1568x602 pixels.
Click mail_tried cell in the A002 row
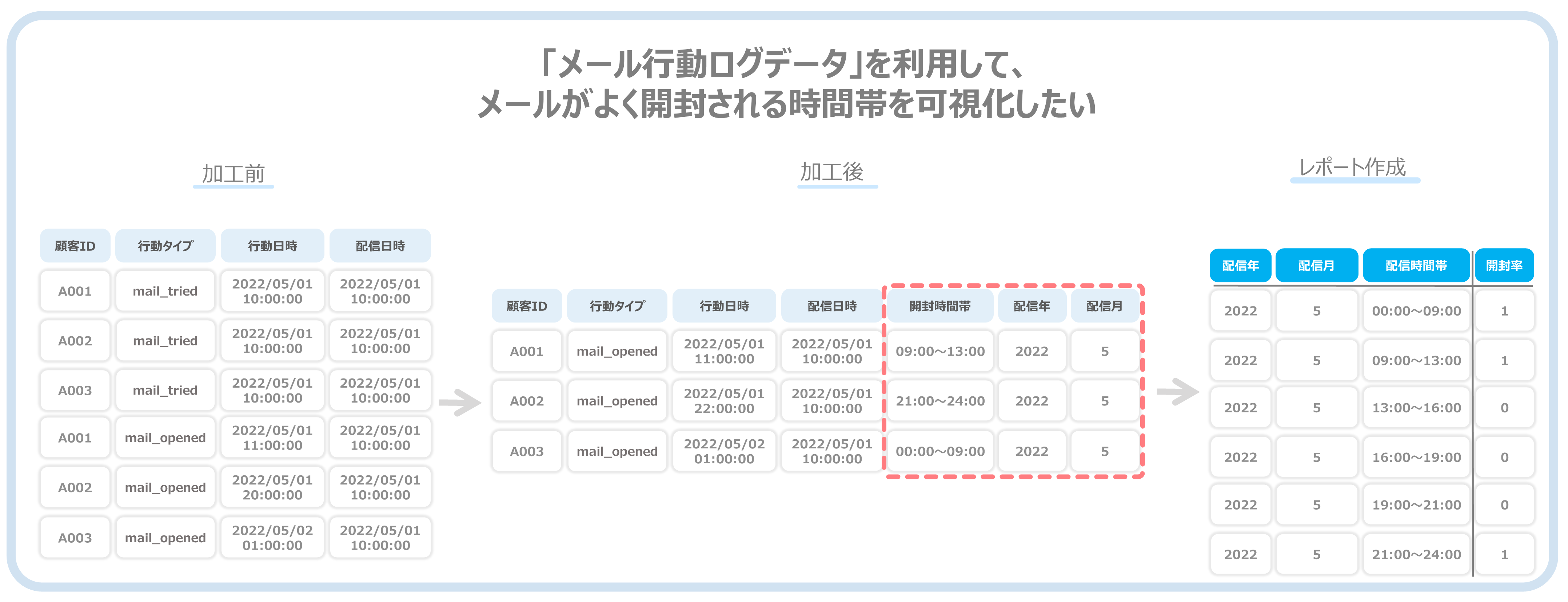(165, 341)
